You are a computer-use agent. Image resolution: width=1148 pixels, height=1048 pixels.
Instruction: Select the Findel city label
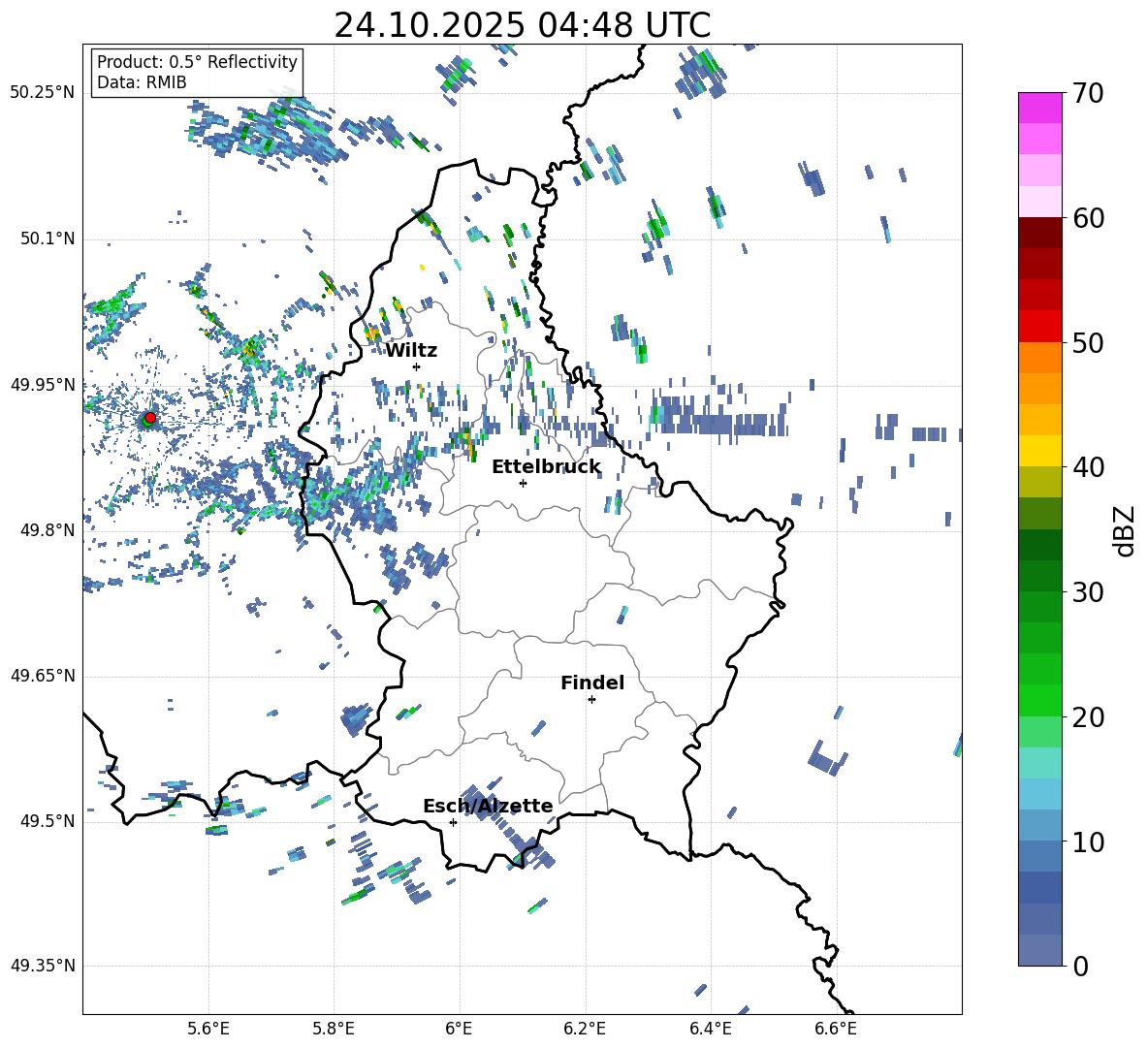point(592,683)
